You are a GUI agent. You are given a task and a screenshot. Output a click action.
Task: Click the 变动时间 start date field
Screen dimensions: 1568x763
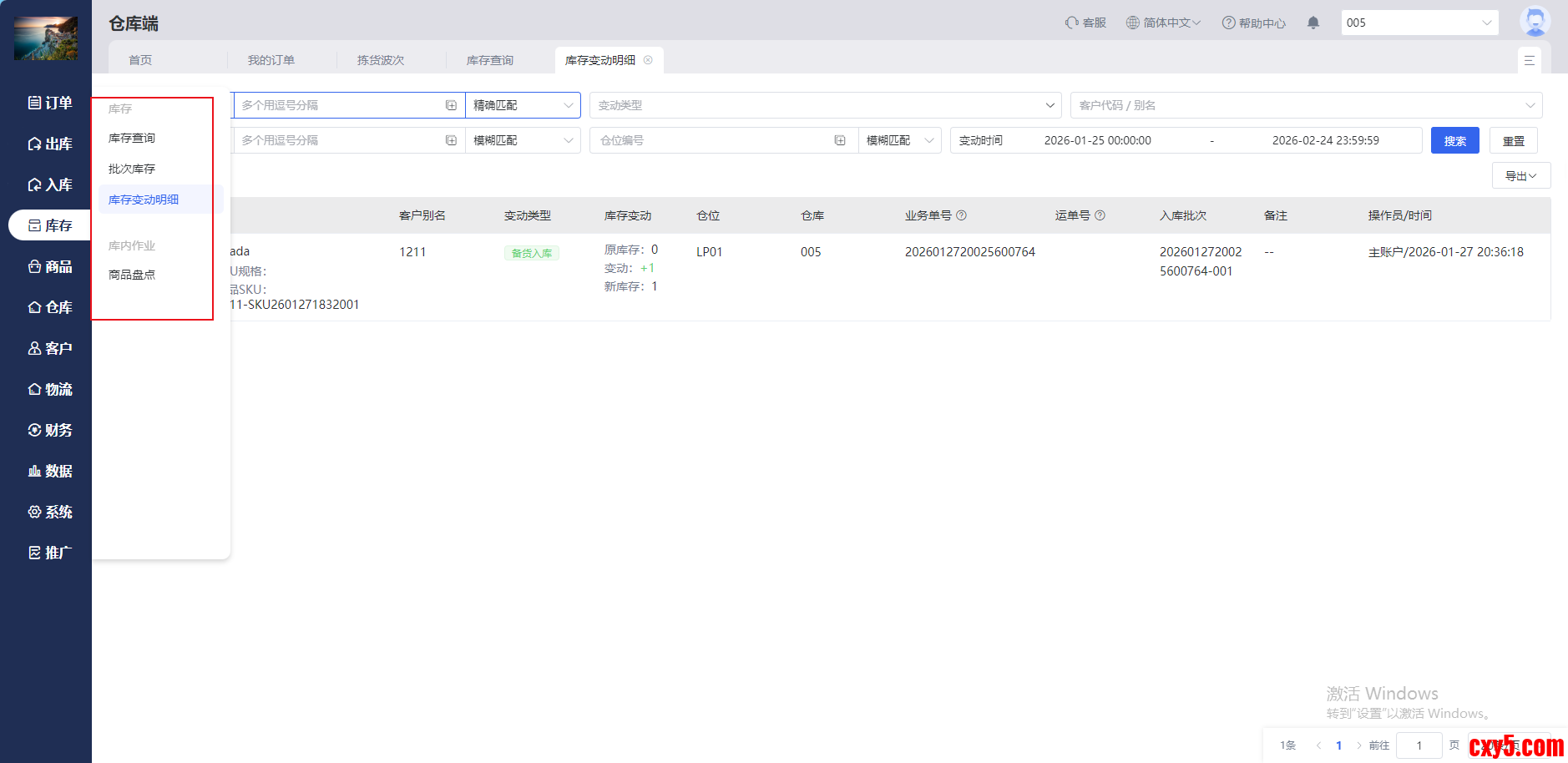click(x=1097, y=140)
